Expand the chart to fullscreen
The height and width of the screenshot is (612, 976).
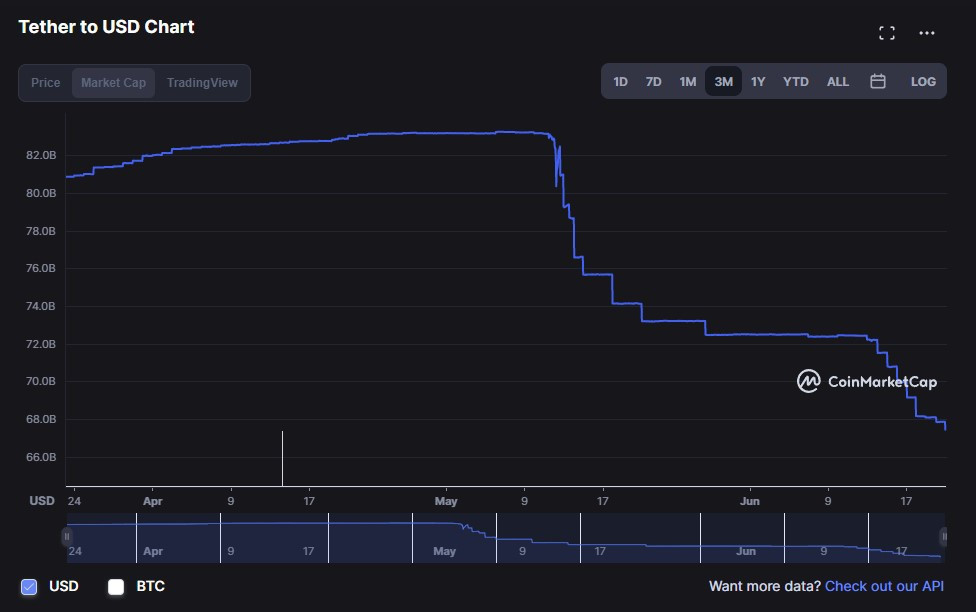click(886, 32)
